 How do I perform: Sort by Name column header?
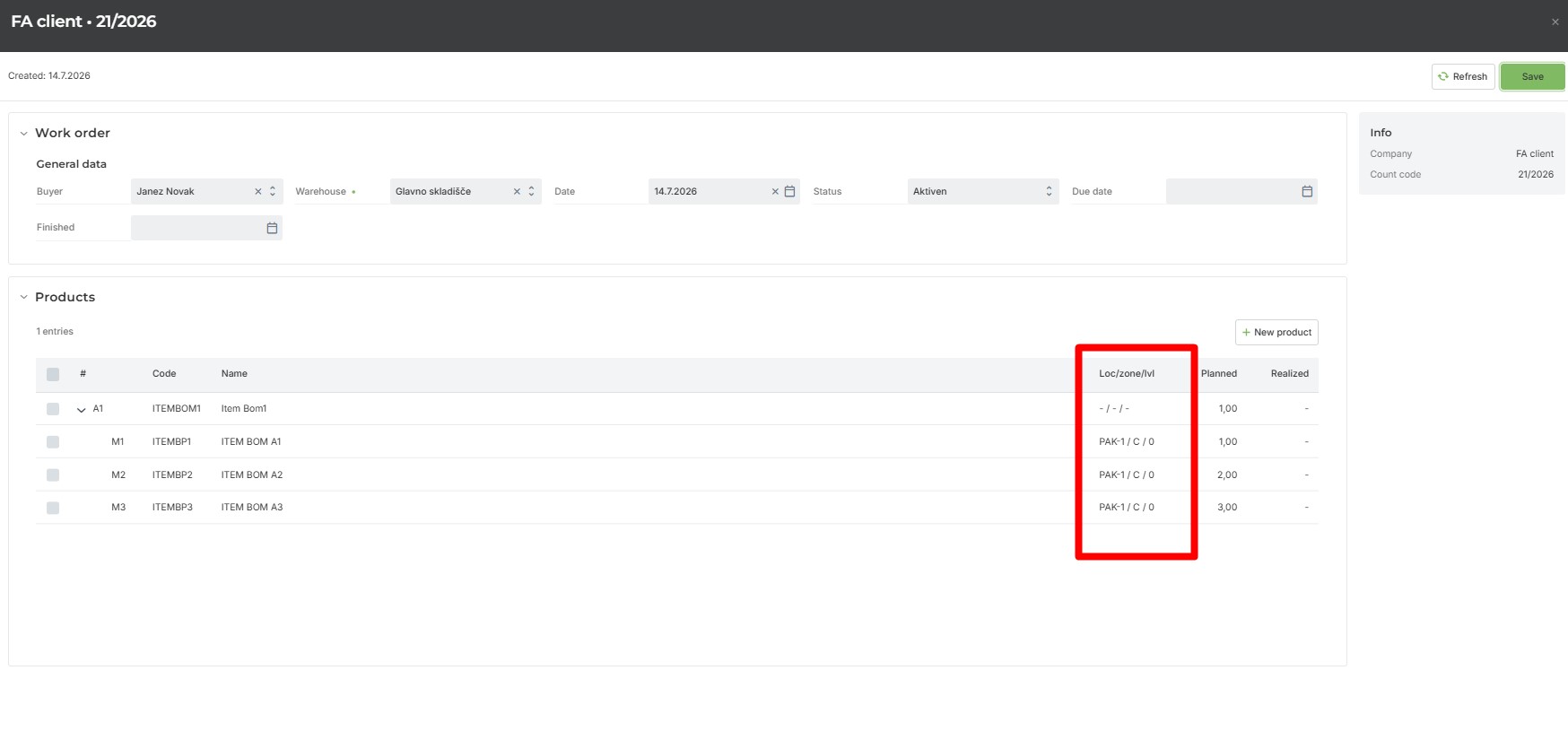pyautogui.click(x=234, y=374)
